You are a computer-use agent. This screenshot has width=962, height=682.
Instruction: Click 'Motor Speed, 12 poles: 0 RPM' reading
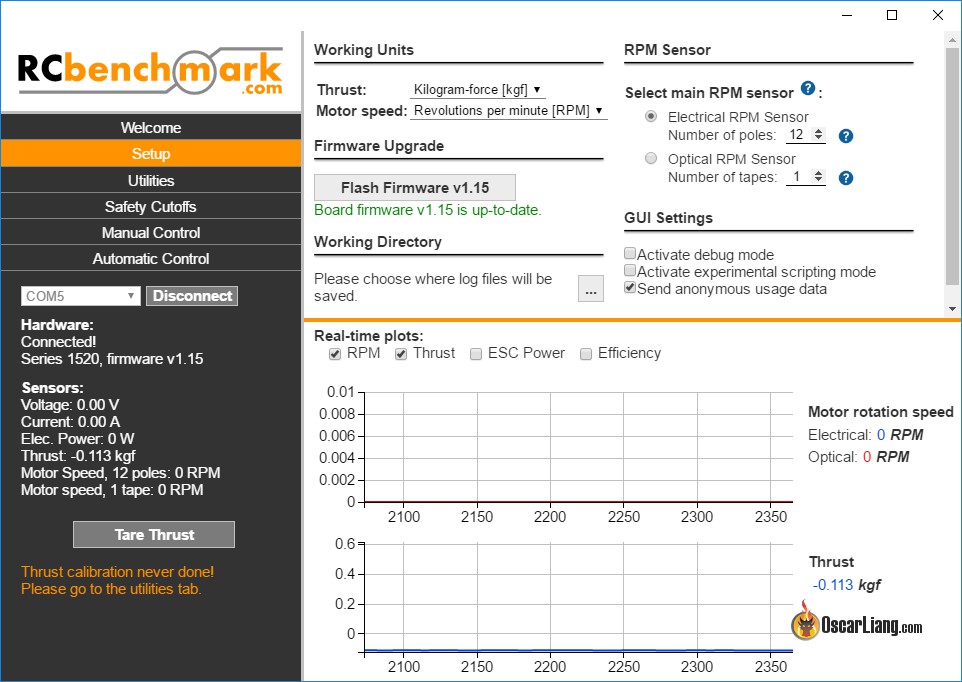point(120,473)
